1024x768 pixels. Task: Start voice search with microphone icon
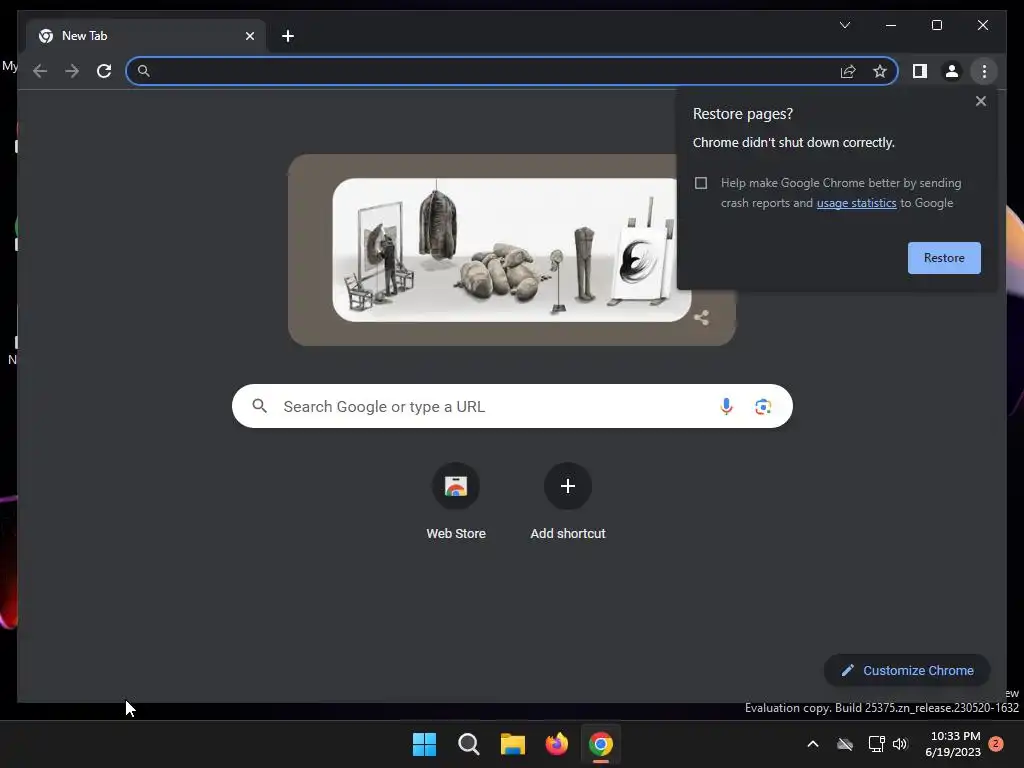[x=726, y=406]
